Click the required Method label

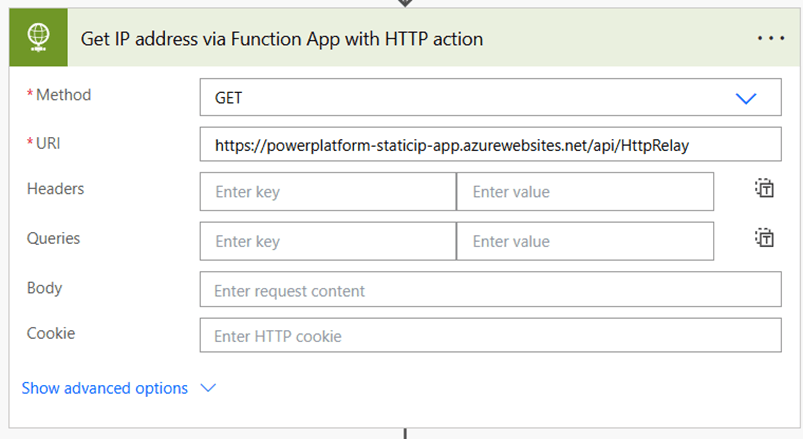63,95
